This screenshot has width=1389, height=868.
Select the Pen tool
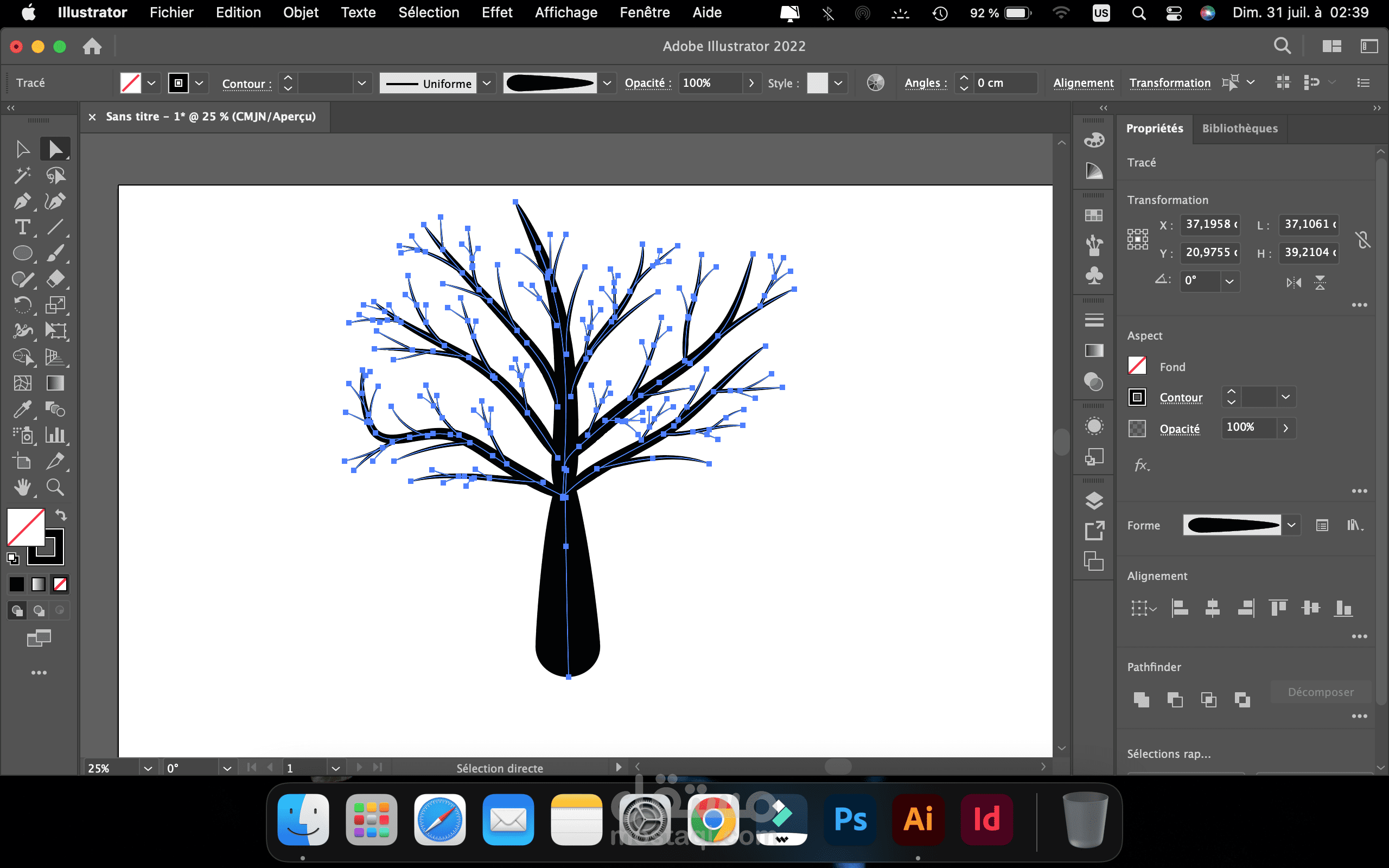22,201
